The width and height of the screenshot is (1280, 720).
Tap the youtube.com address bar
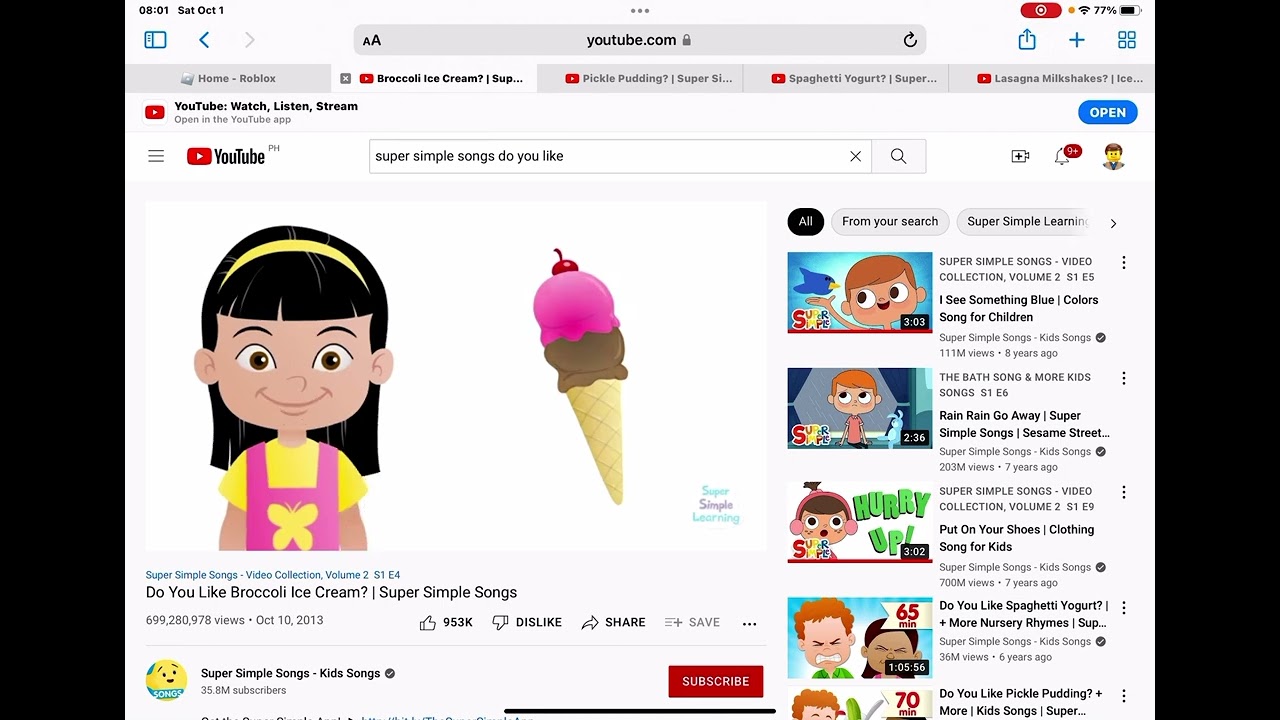[640, 40]
